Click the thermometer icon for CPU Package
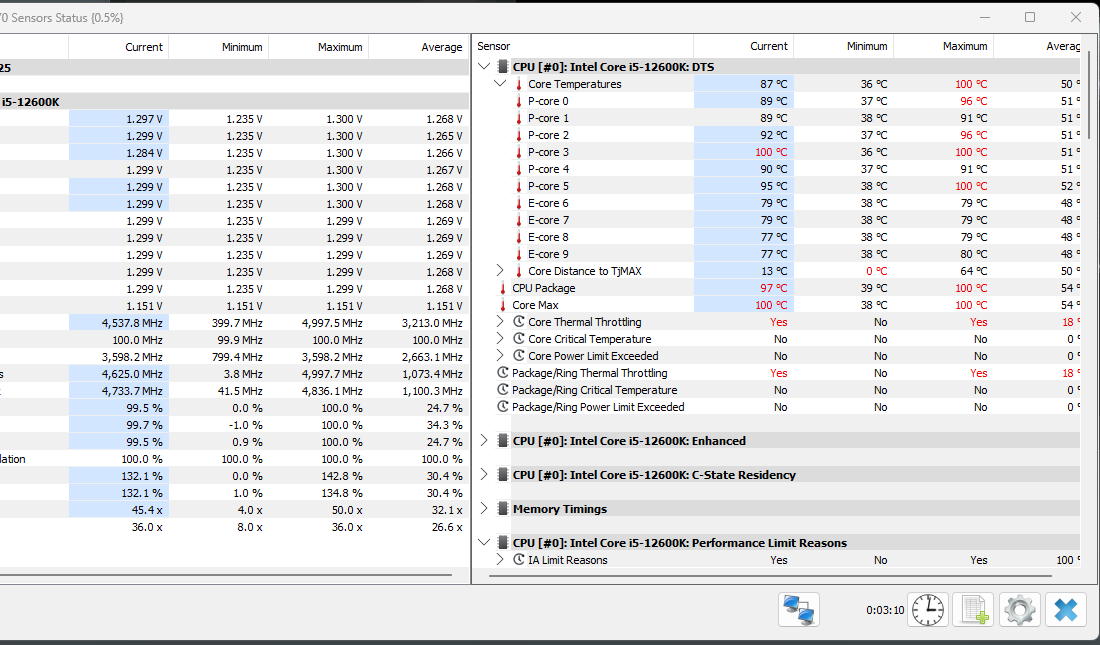 pos(503,288)
